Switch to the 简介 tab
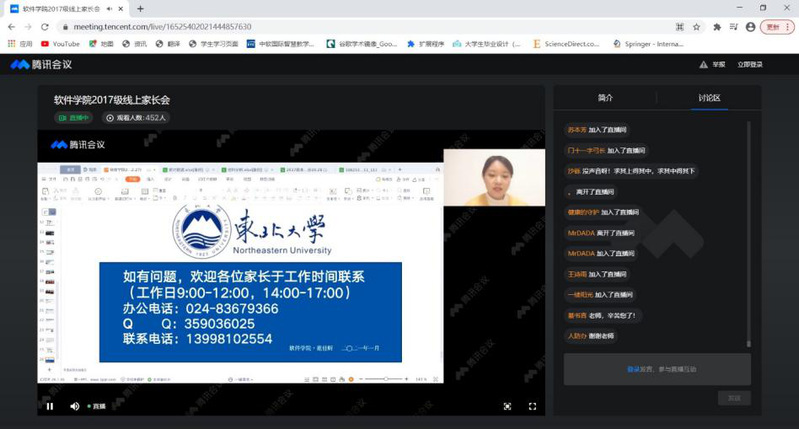This screenshot has width=799, height=429. click(x=605, y=98)
